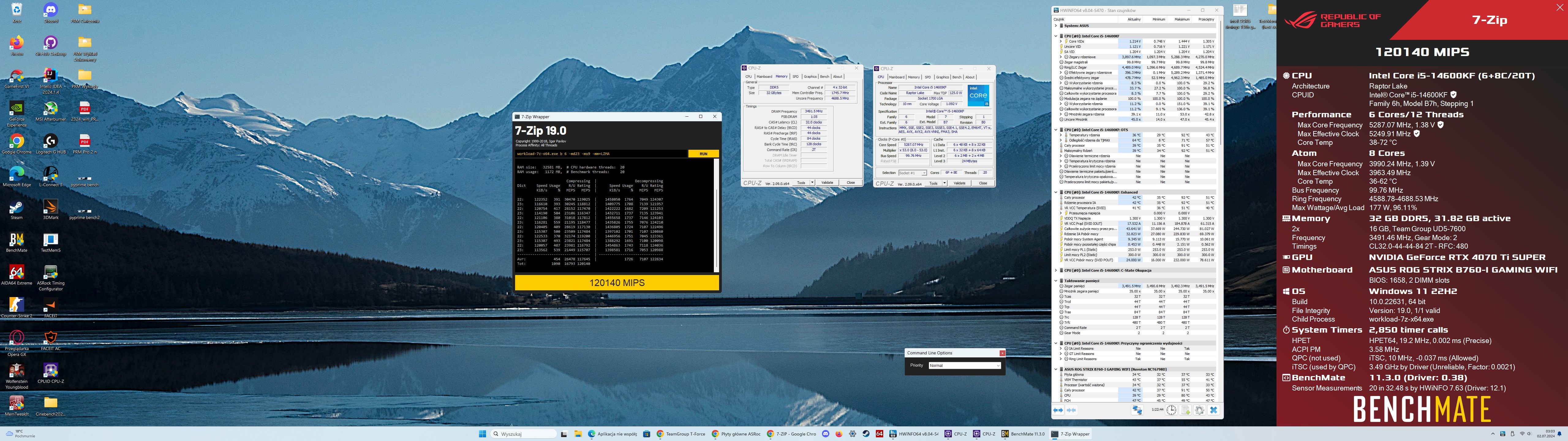Select Bench tab in Memory CPU-Z window
This screenshot has height=441, width=1568.
tap(825, 77)
